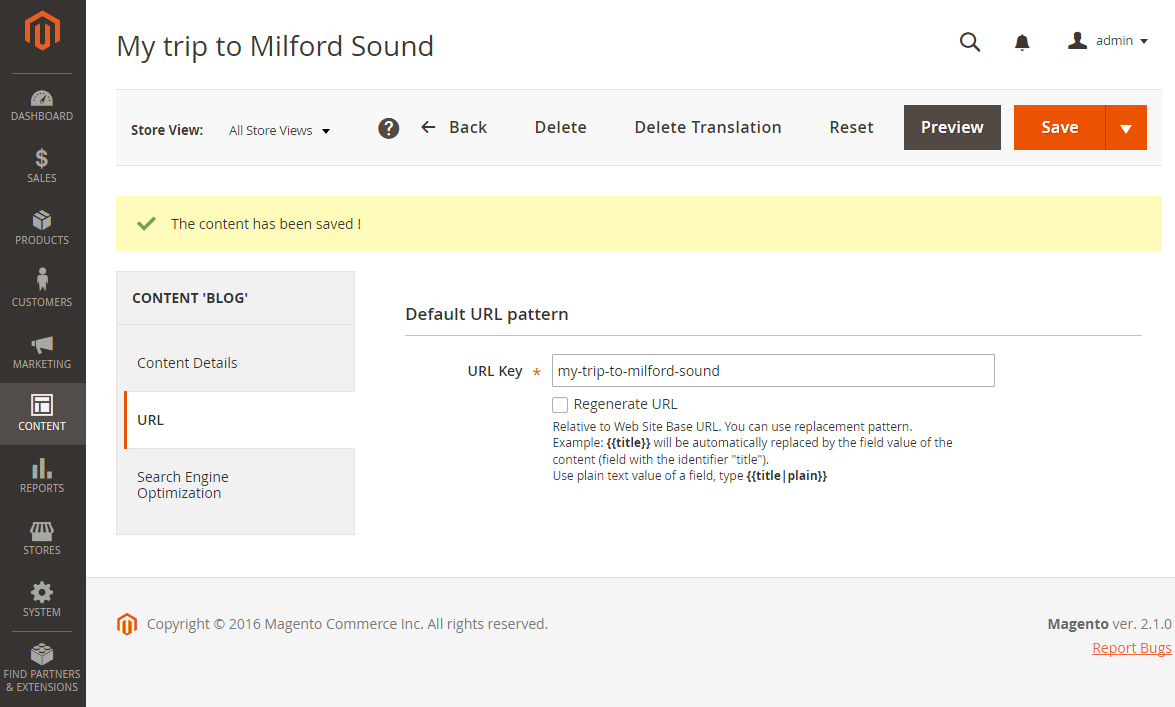Click the page title My trip to Milford Sound
The height and width of the screenshot is (707, 1175).
tap(275, 46)
